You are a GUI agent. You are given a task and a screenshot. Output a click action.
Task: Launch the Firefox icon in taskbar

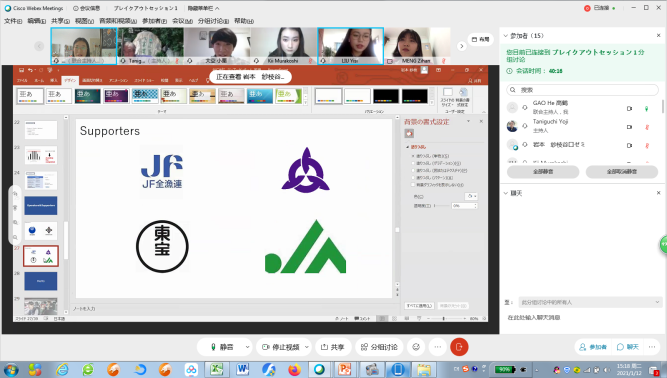(x=294, y=369)
